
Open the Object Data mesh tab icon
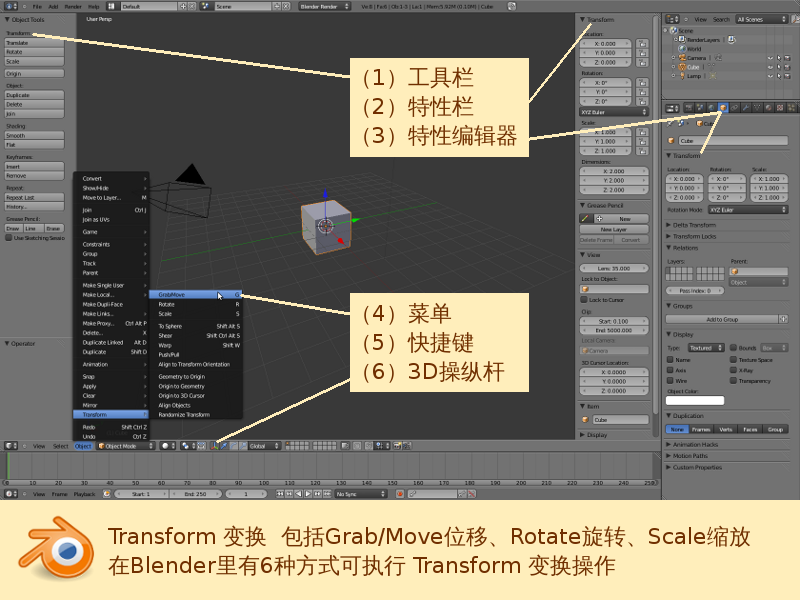[x=757, y=108]
